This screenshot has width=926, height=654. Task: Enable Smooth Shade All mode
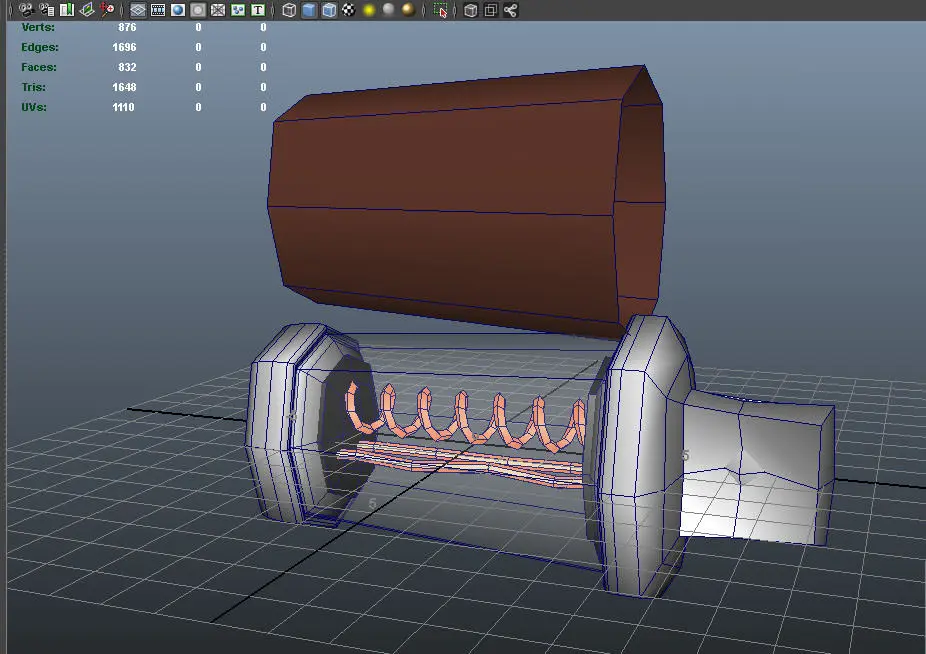point(309,10)
